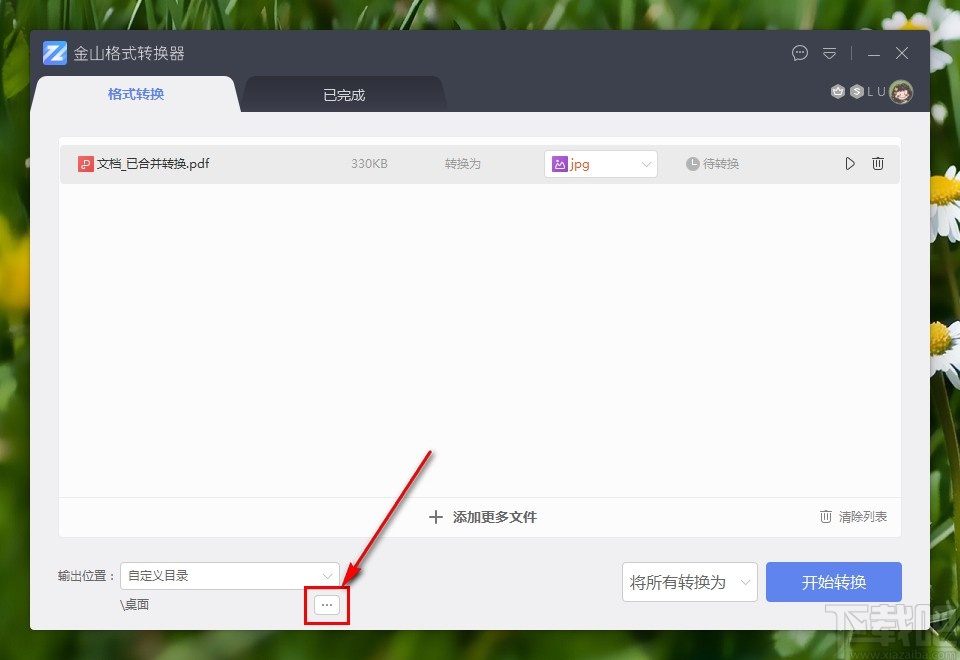This screenshot has width=960, height=660.
Task: Delete 文档_已合并转换.pdf with its trash icon
Action: (x=877, y=163)
